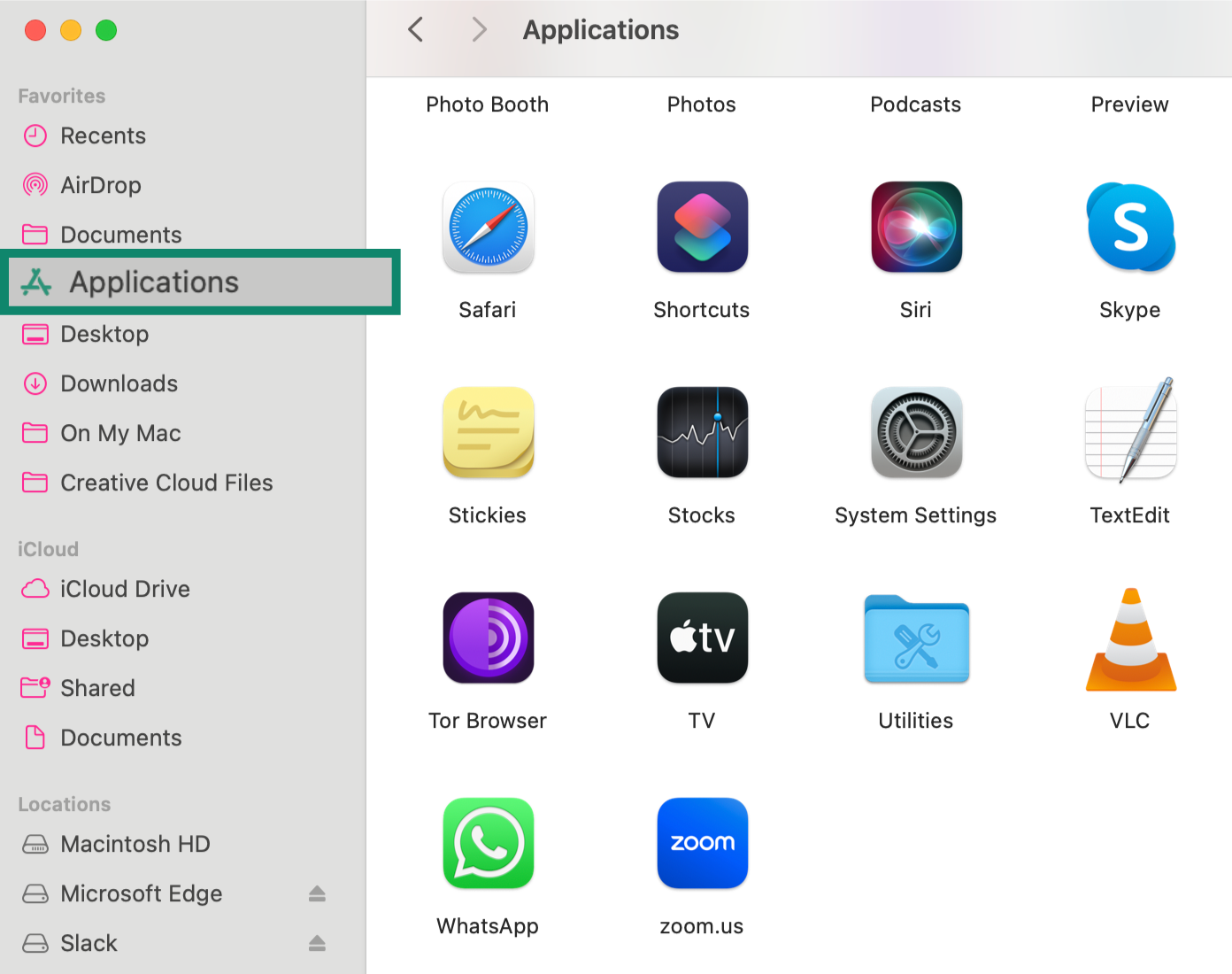Open the Safari browser icon
Screen dimensions: 1232x974
pos(488,228)
